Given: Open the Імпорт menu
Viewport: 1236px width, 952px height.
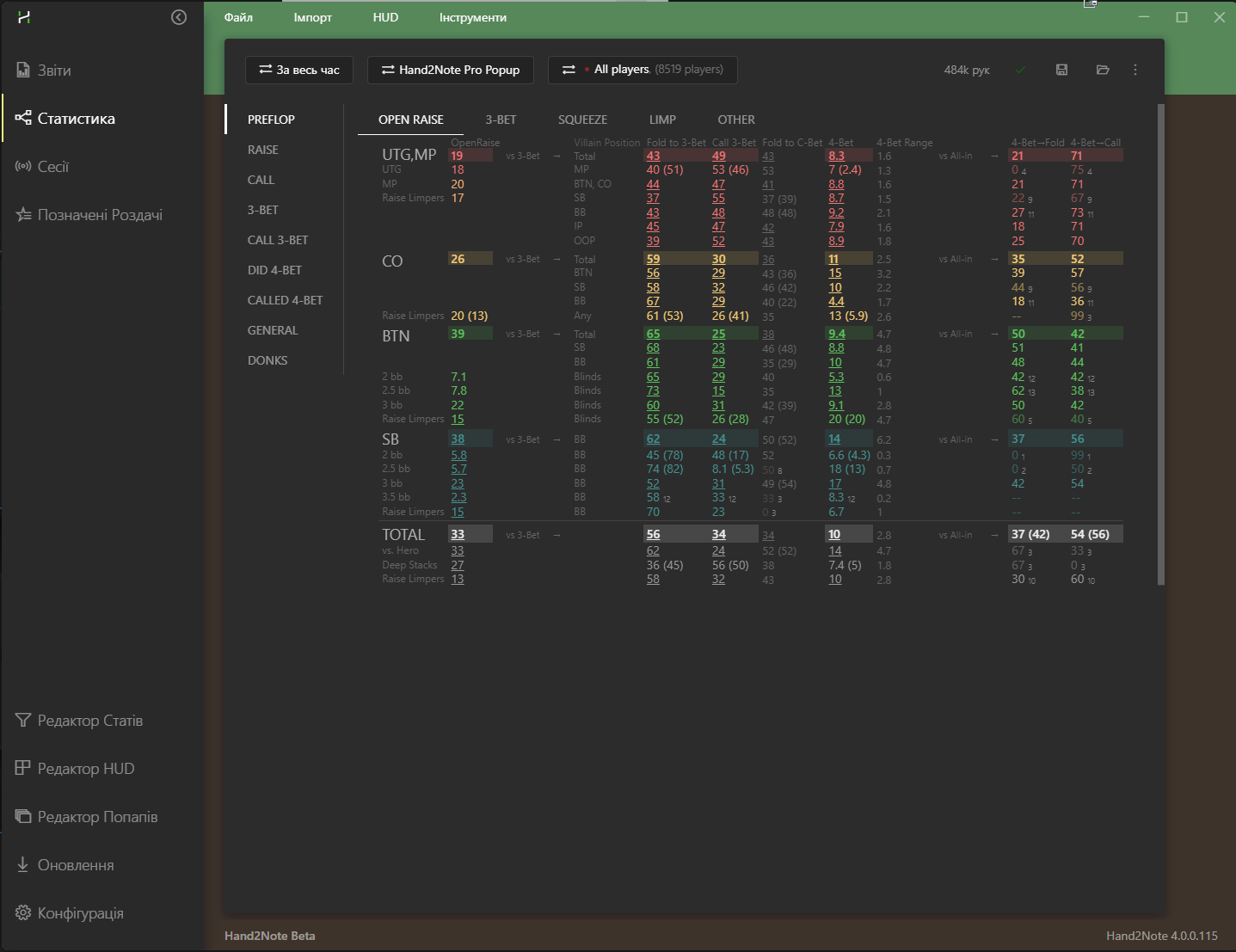Looking at the screenshot, I should pyautogui.click(x=312, y=17).
